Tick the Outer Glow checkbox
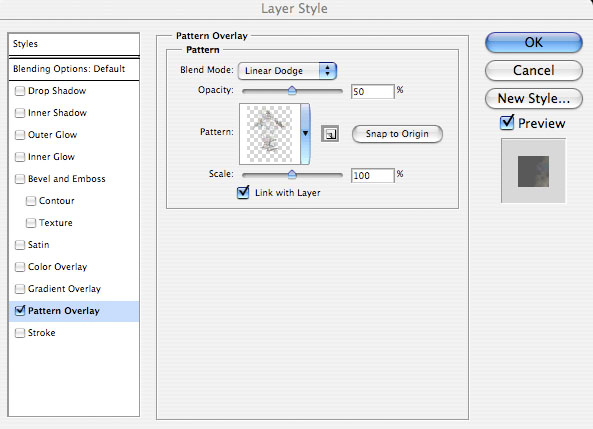This screenshot has width=593, height=429. tap(20, 135)
